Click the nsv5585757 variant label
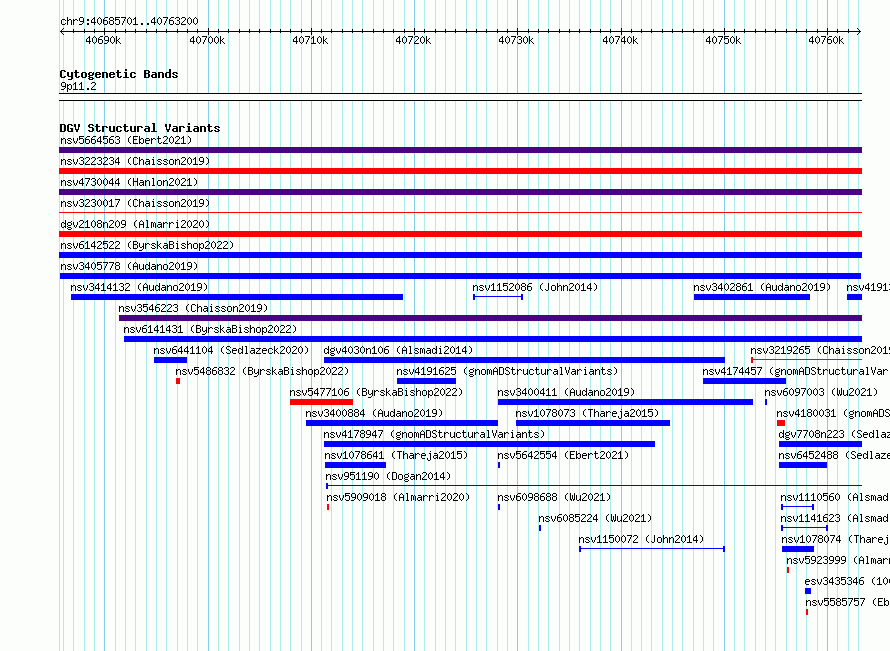890x651 pixels. [x=847, y=602]
